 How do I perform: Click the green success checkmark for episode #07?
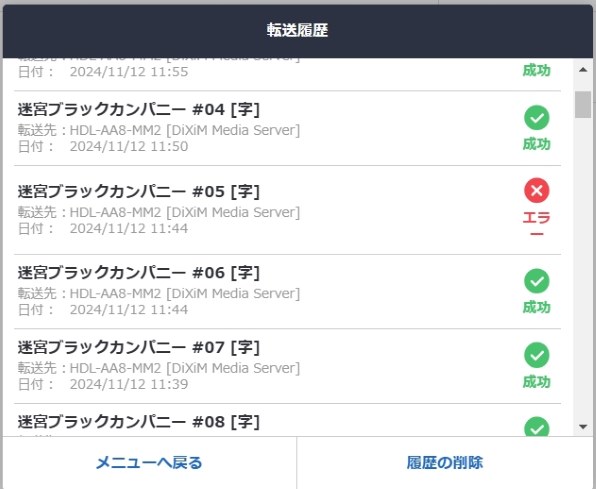click(x=537, y=355)
